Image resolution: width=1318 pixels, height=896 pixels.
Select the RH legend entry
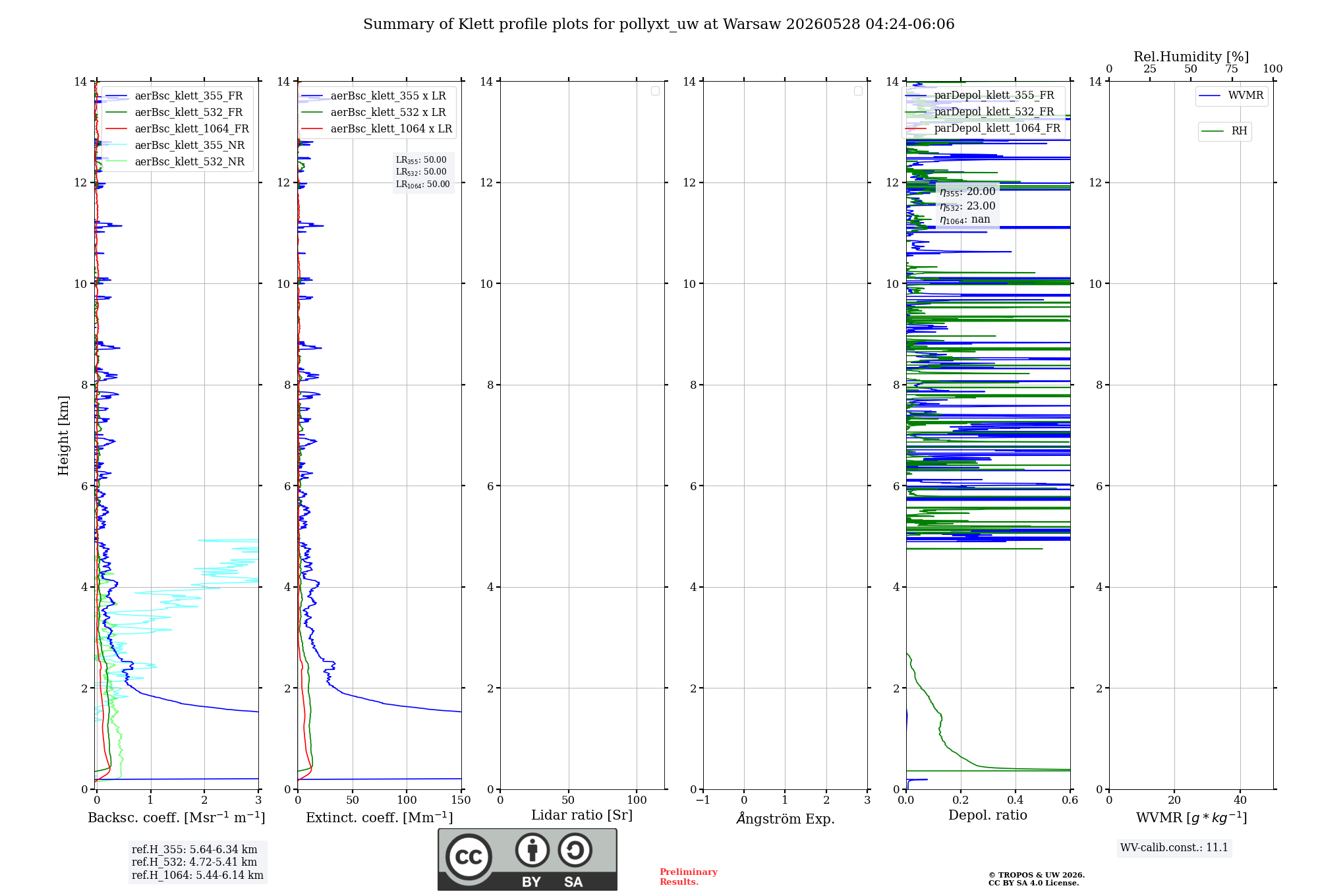1224,131
